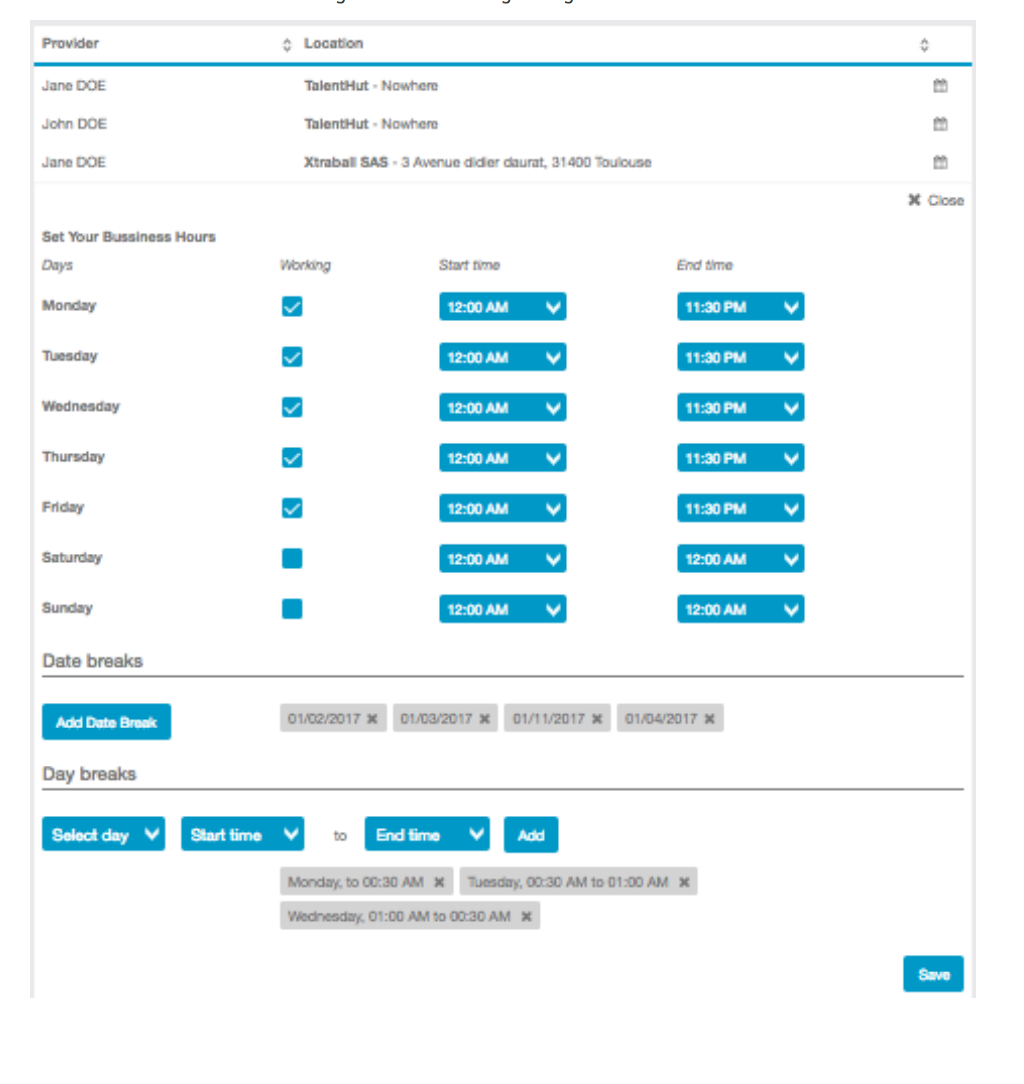This screenshot has width=1024, height=1084.
Task: Click the Add Date Break button
Action: coord(106,722)
